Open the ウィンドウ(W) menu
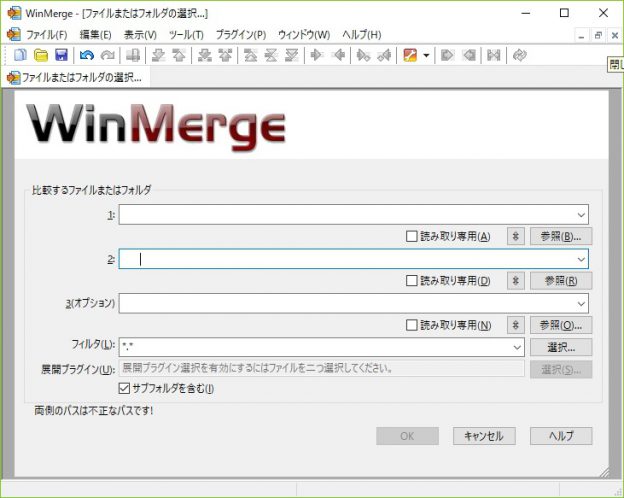The image size is (624, 498). tap(304, 35)
